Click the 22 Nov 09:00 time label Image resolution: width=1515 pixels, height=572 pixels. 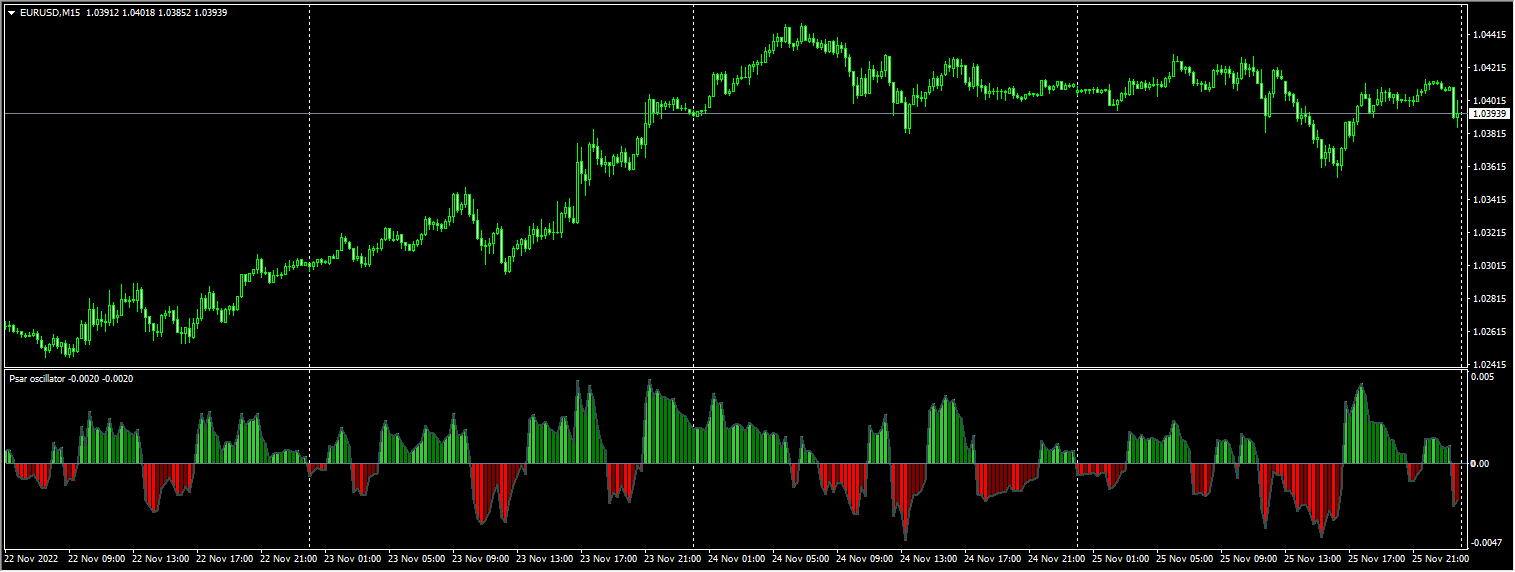pyautogui.click(x=97, y=559)
